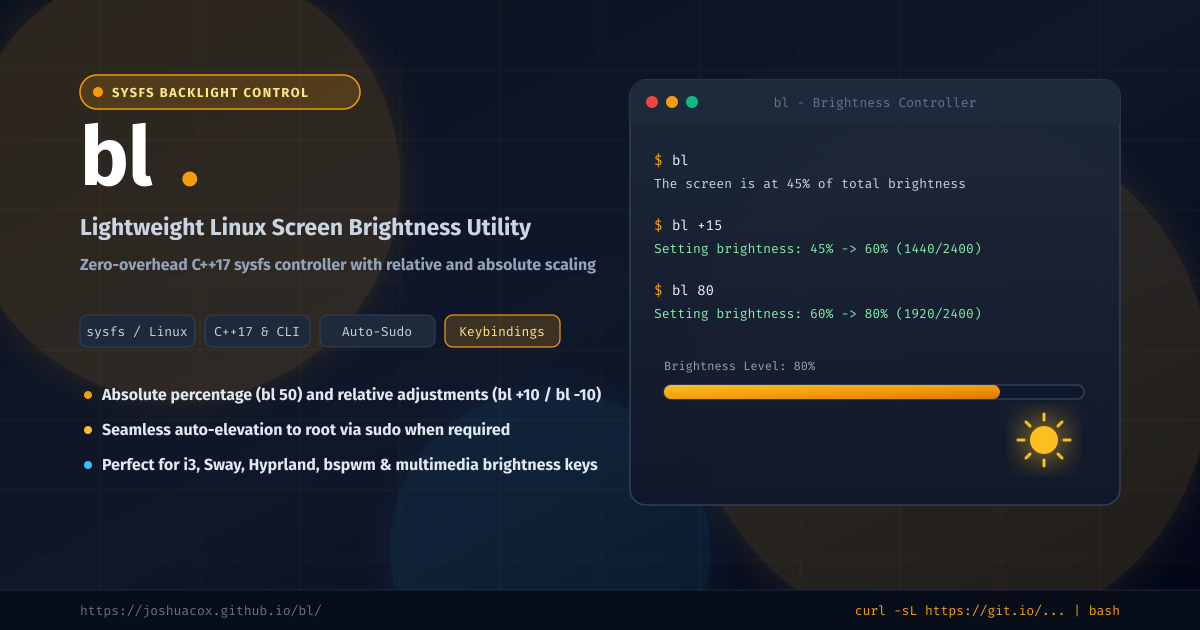The image size is (1200, 630).
Task: Click the yellow window dot
Action: (672, 102)
